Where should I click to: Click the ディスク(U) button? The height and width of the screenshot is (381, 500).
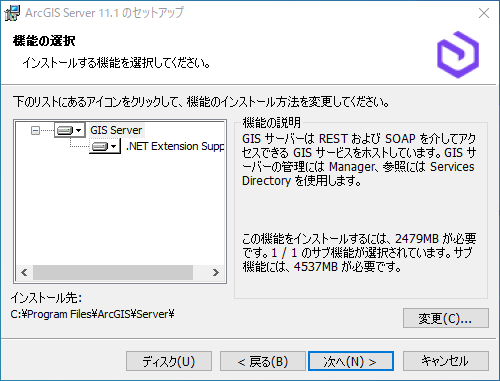click(169, 361)
